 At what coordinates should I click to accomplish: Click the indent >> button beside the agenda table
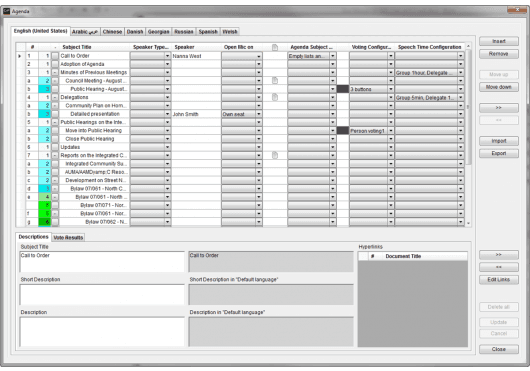499,108
